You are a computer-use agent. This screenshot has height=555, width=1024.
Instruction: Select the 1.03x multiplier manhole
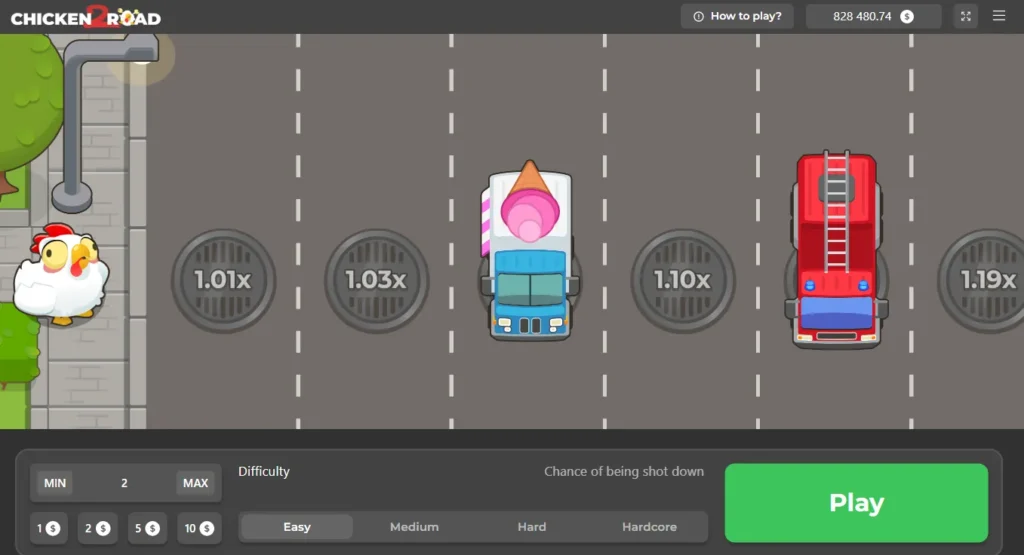pyautogui.click(x=376, y=281)
